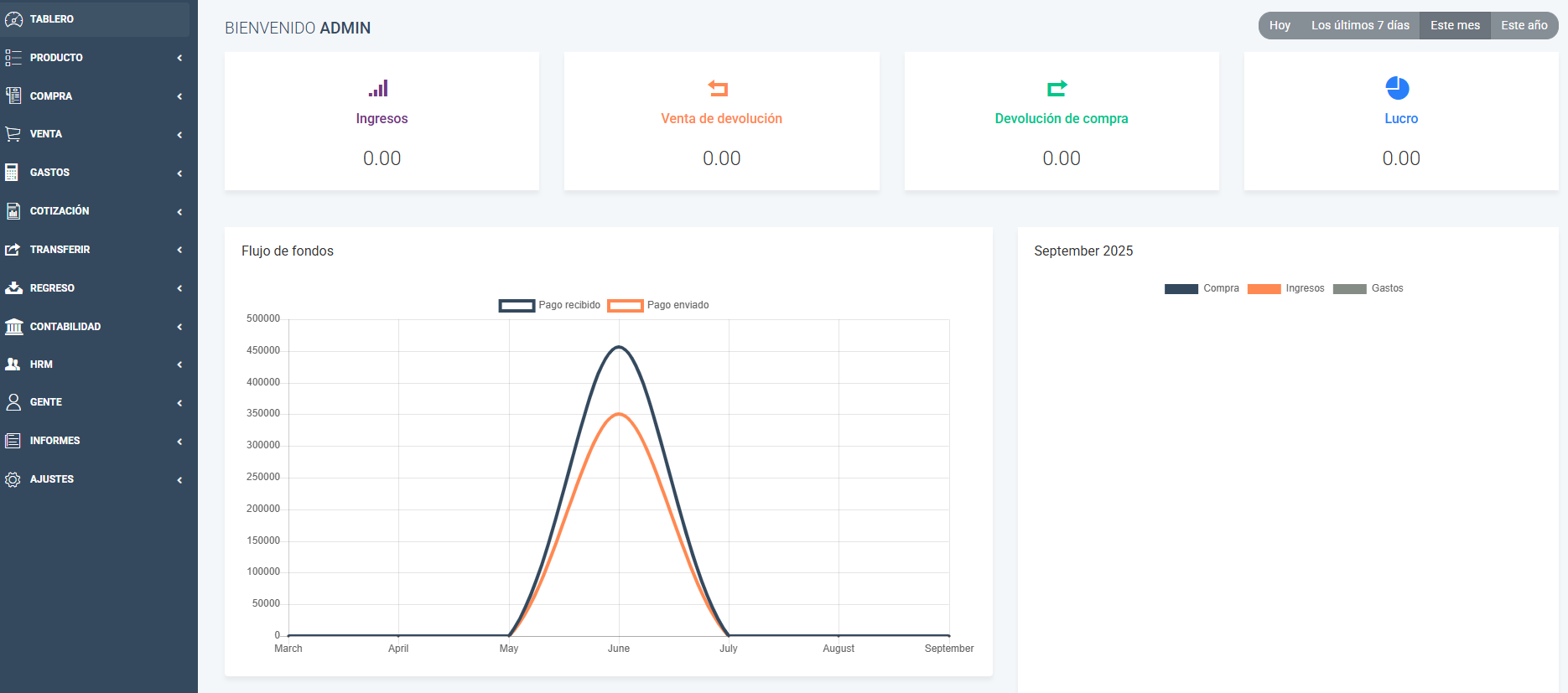Click the Producto list icon in sidebar
This screenshot has width=1568, height=693.
pyautogui.click(x=13, y=58)
